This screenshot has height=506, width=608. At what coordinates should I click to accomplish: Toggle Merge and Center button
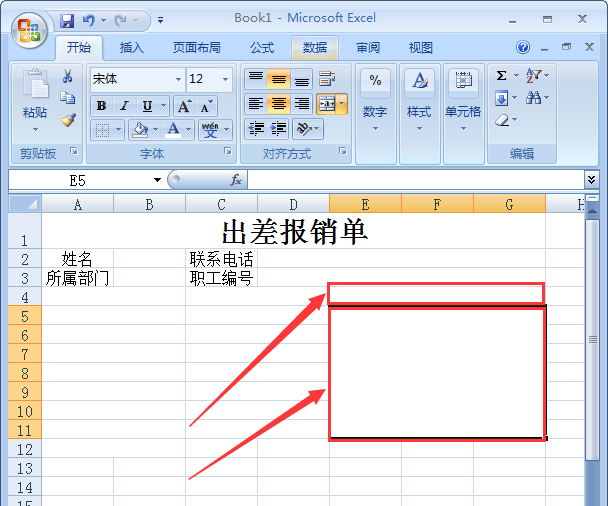coord(326,104)
